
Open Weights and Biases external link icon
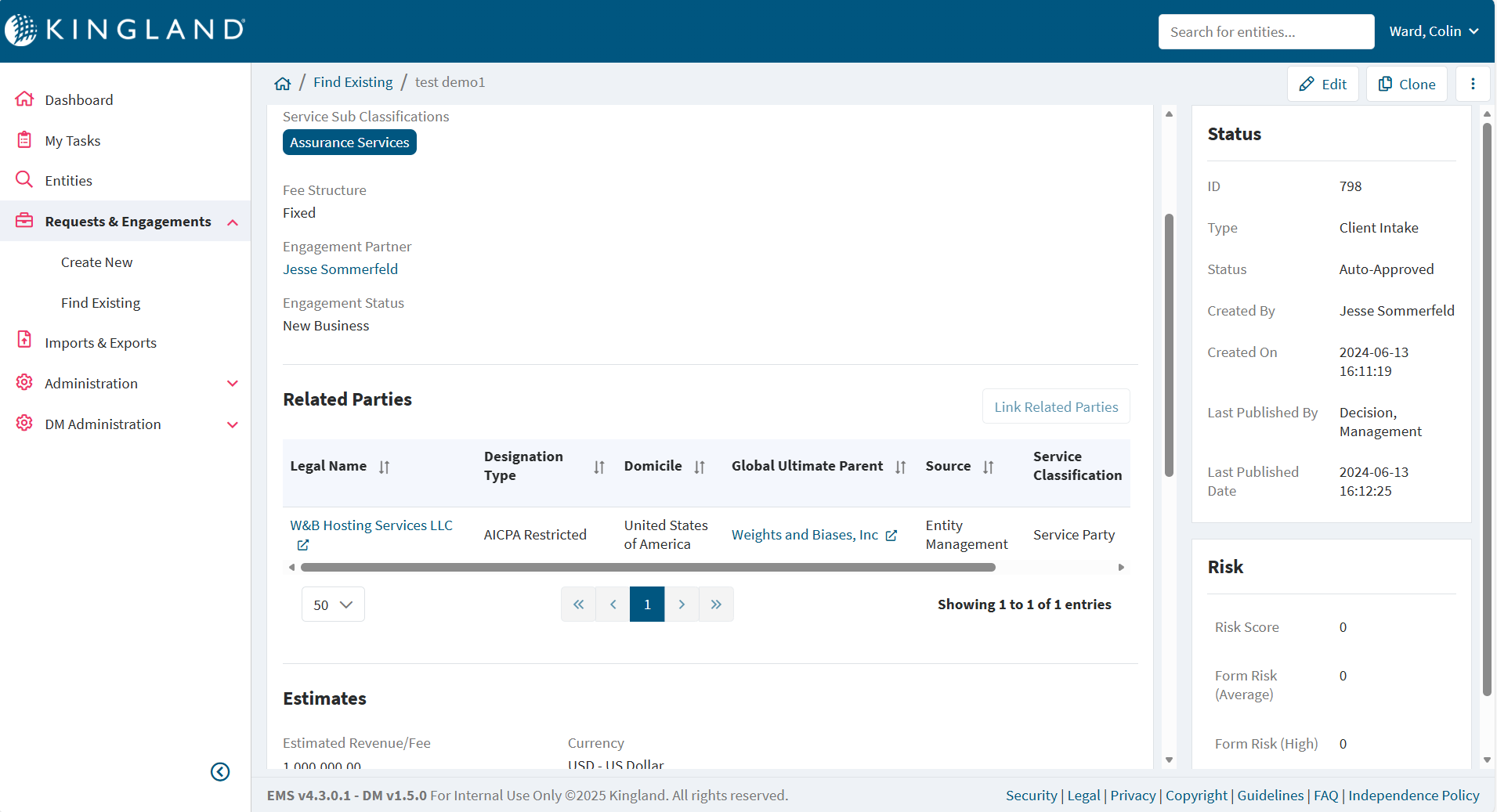(891, 536)
